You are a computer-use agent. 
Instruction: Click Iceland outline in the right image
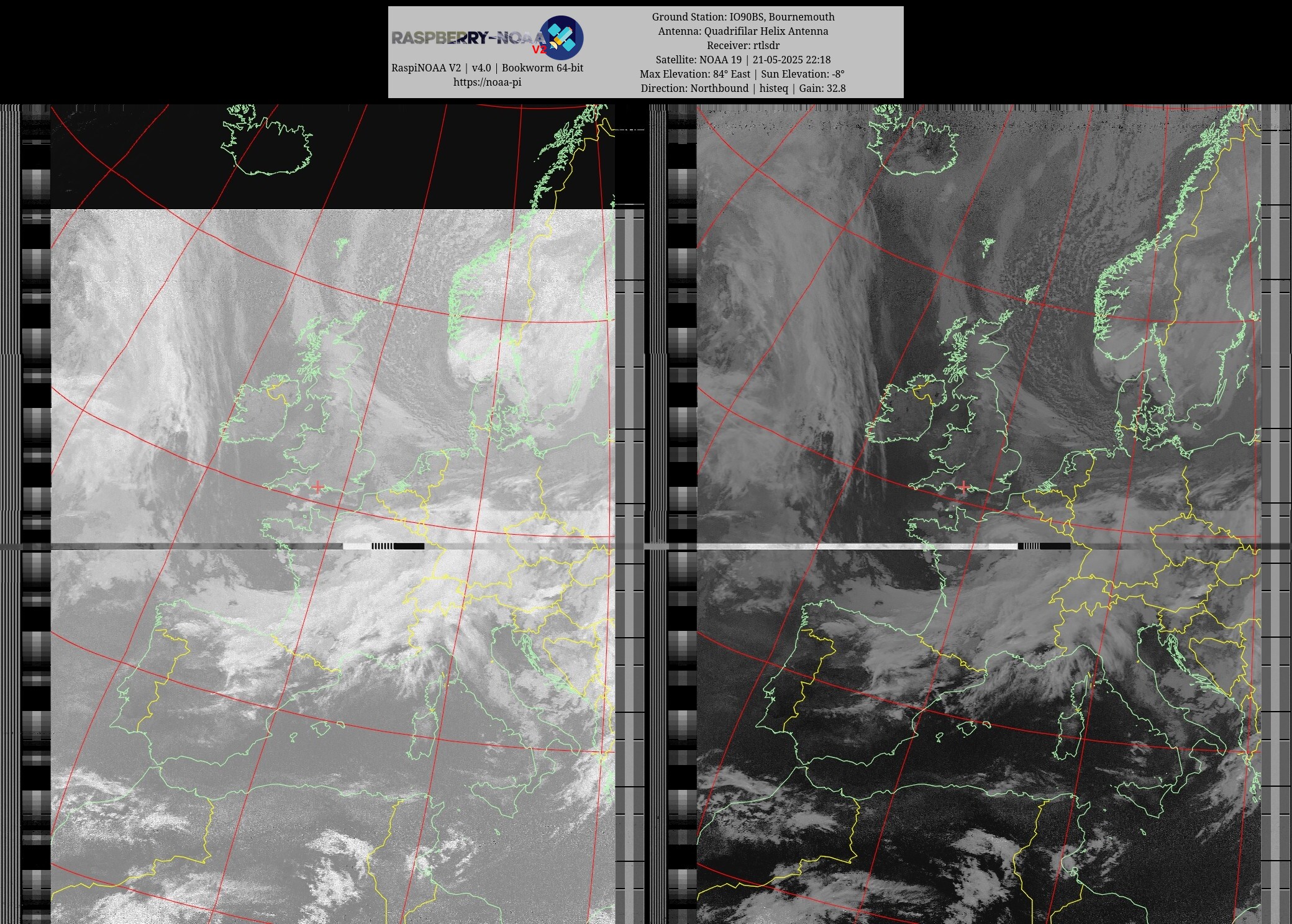tap(913, 140)
